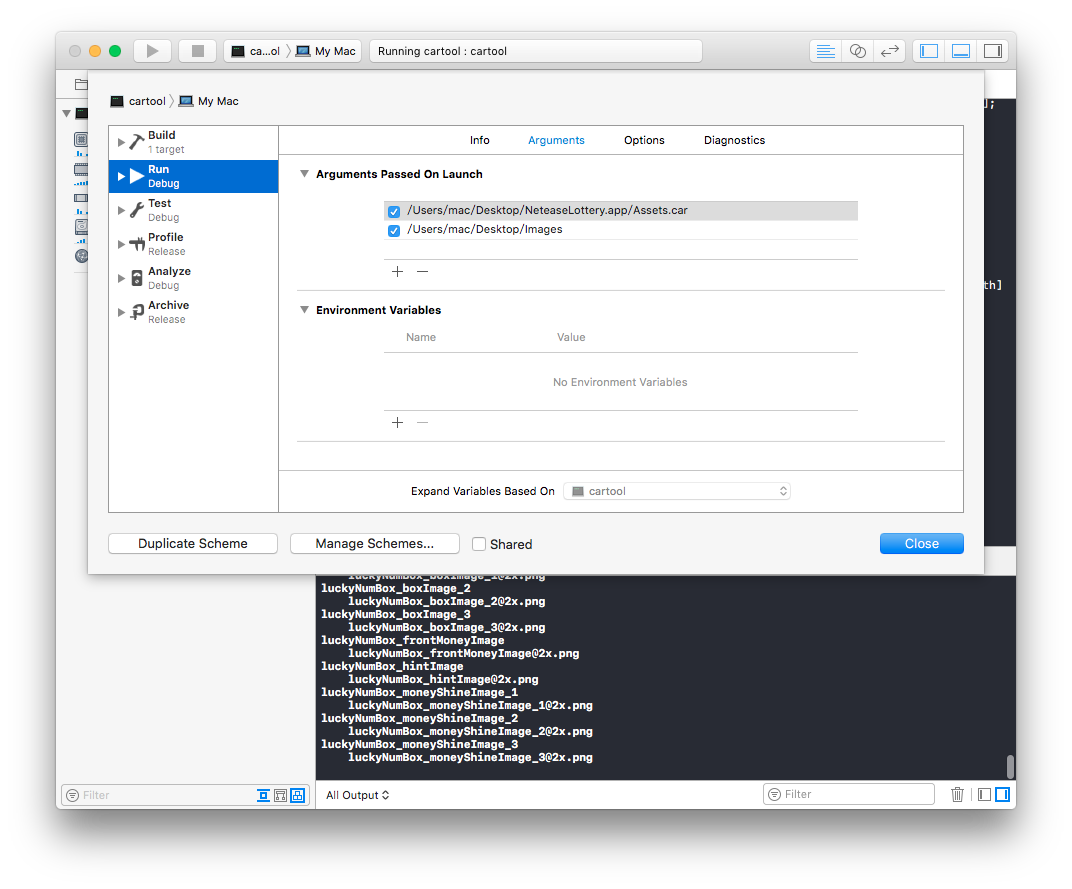Collapse cartool process in debug navigator
This screenshot has height=889, width=1072.
[66, 114]
